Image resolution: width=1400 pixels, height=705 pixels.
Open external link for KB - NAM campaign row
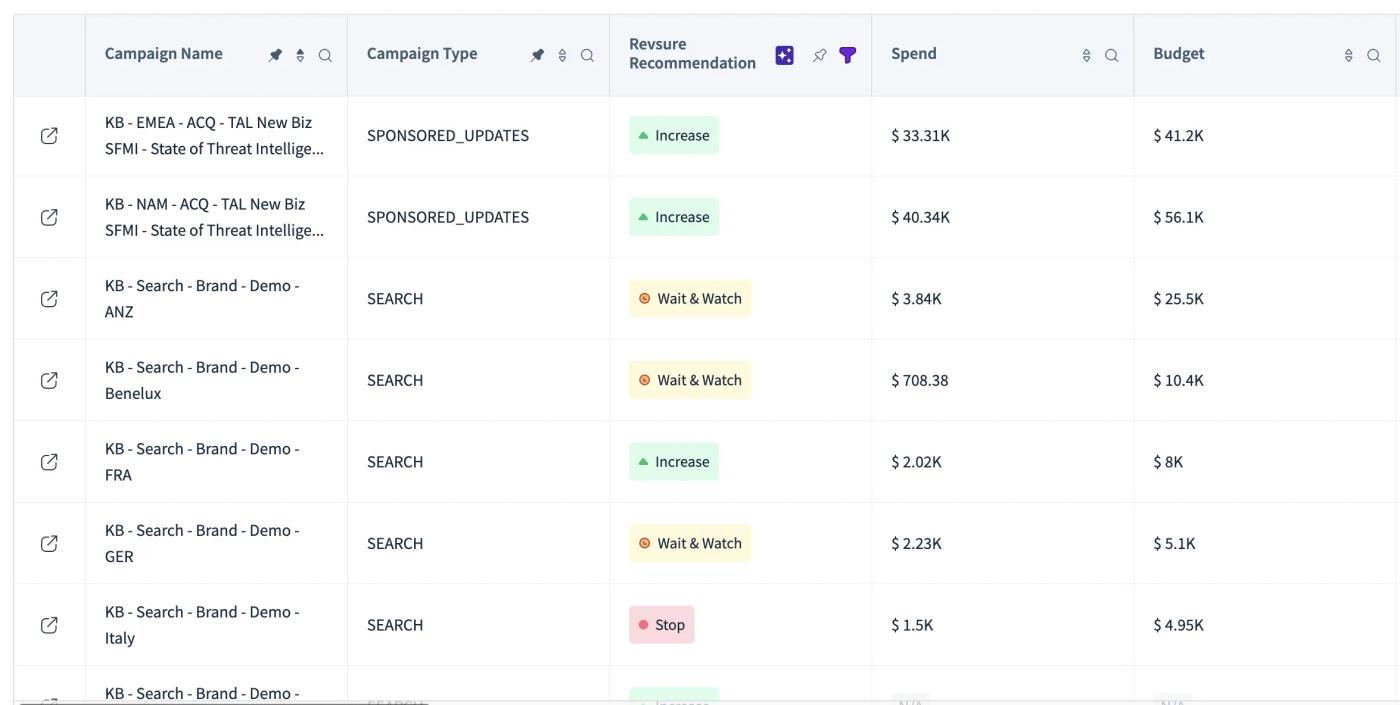[49, 217]
